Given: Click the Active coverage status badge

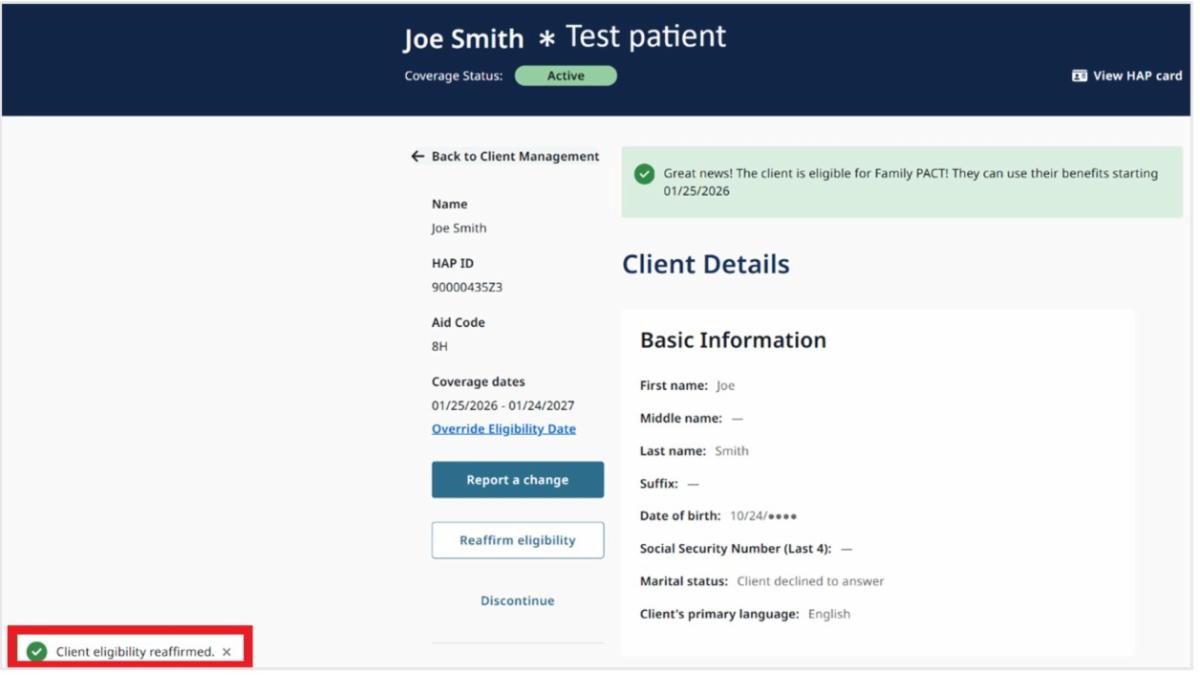Looking at the screenshot, I should (x=565, y=76).
